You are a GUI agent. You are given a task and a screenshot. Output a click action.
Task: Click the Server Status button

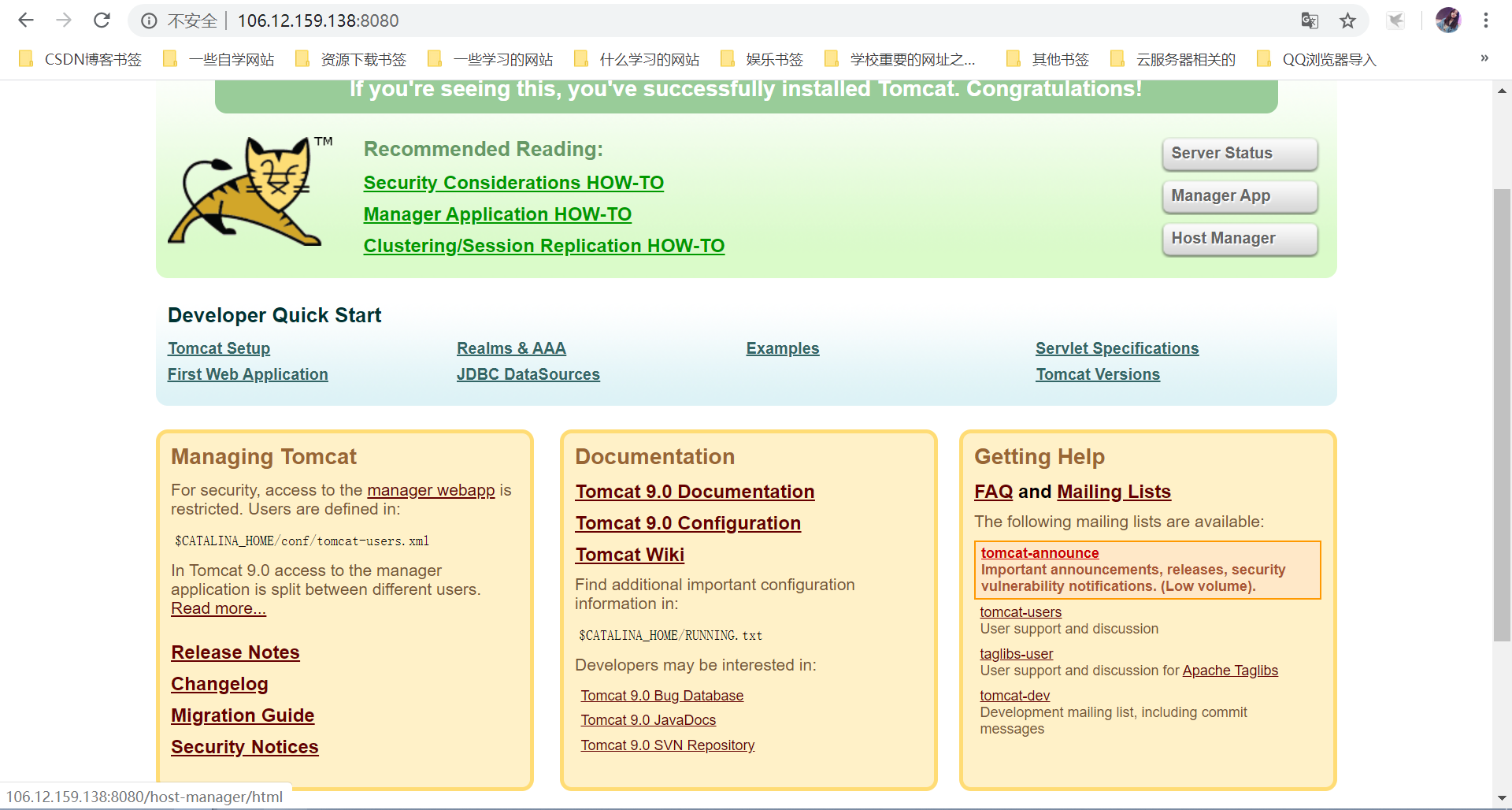(x=1240, y=154)
